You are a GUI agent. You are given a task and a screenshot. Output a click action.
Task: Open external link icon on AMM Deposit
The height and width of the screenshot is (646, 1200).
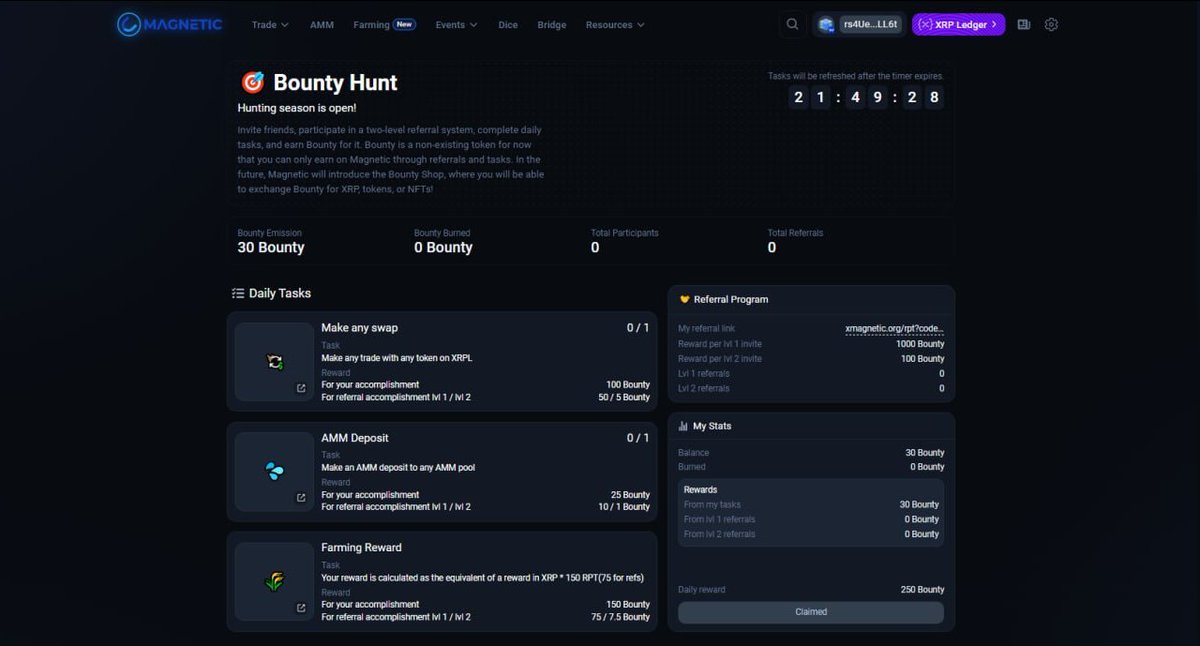301,498
